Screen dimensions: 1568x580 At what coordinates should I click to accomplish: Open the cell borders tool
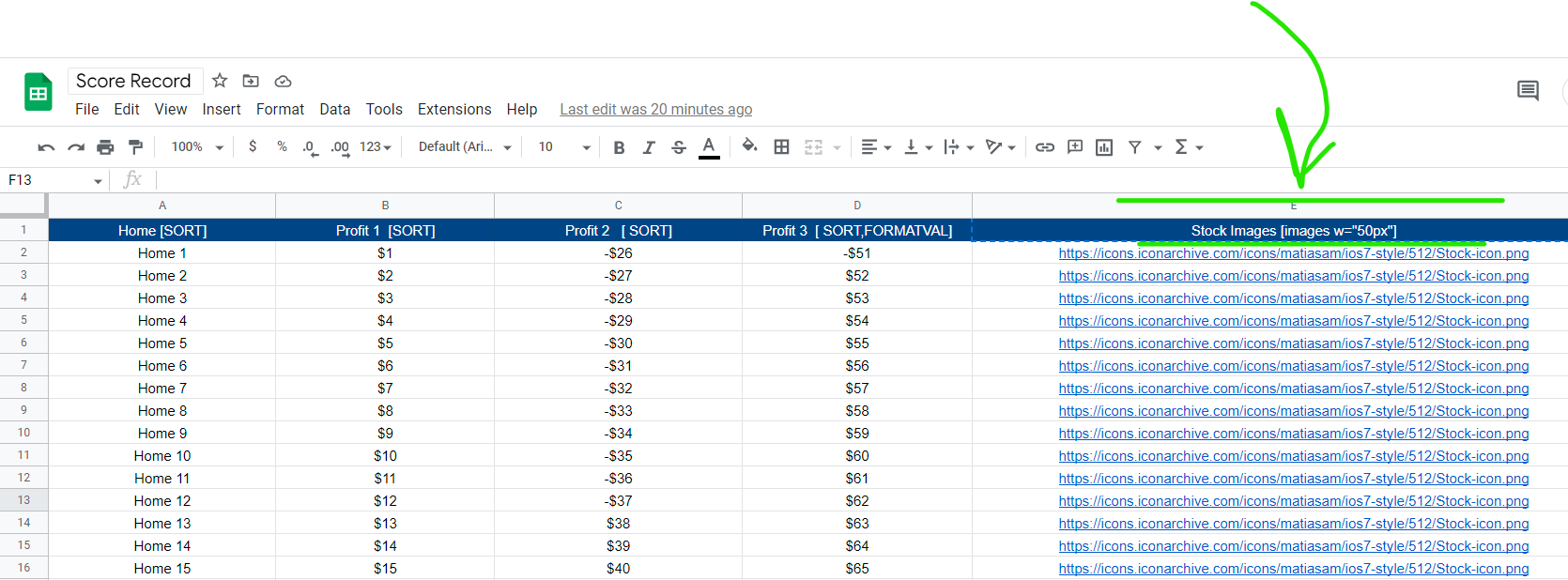781,147
